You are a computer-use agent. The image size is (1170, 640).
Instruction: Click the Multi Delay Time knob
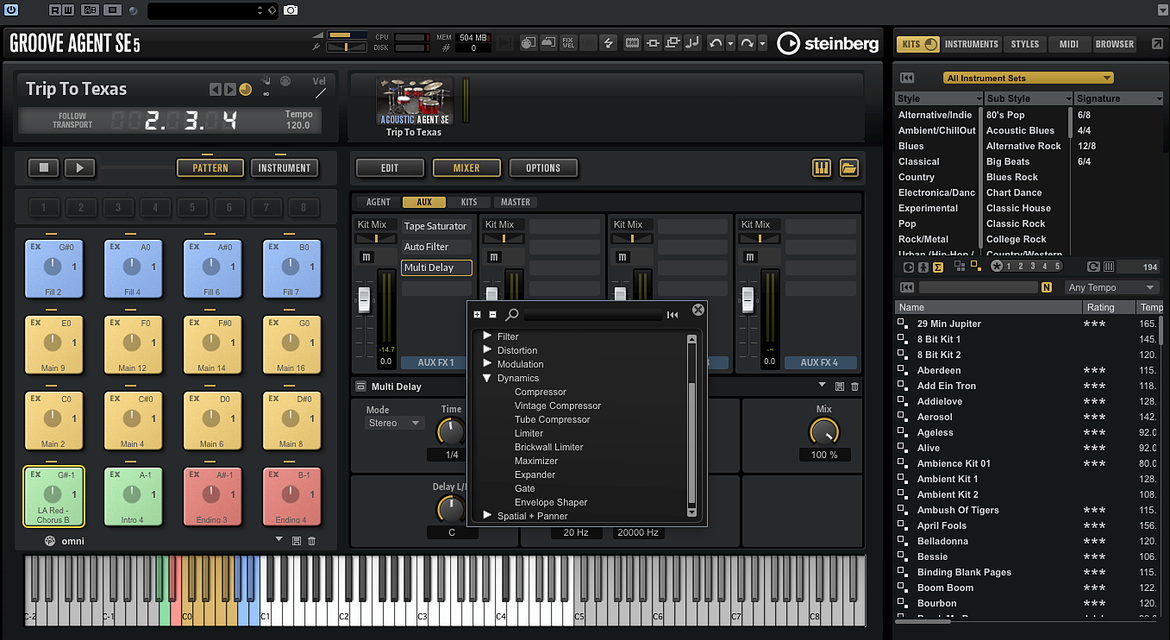[451, 430]
